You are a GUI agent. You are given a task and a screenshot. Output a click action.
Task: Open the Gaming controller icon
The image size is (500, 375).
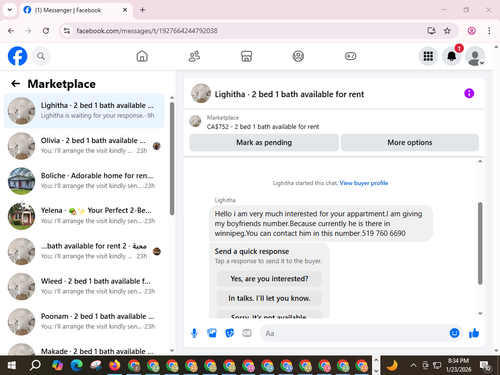[350, 56]
